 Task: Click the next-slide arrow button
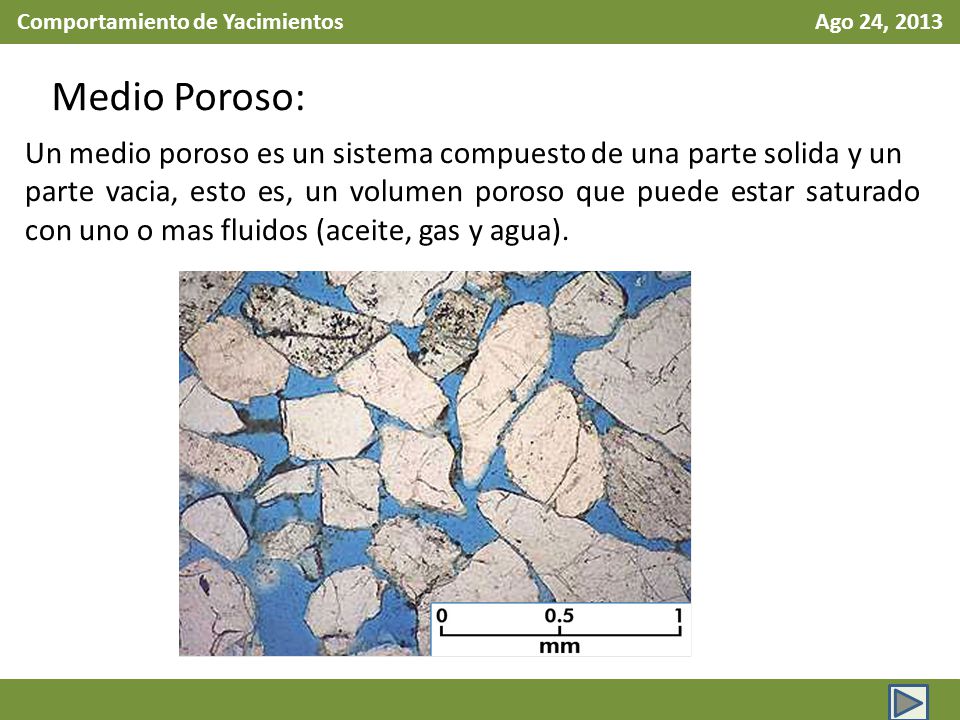click(909, 702)
